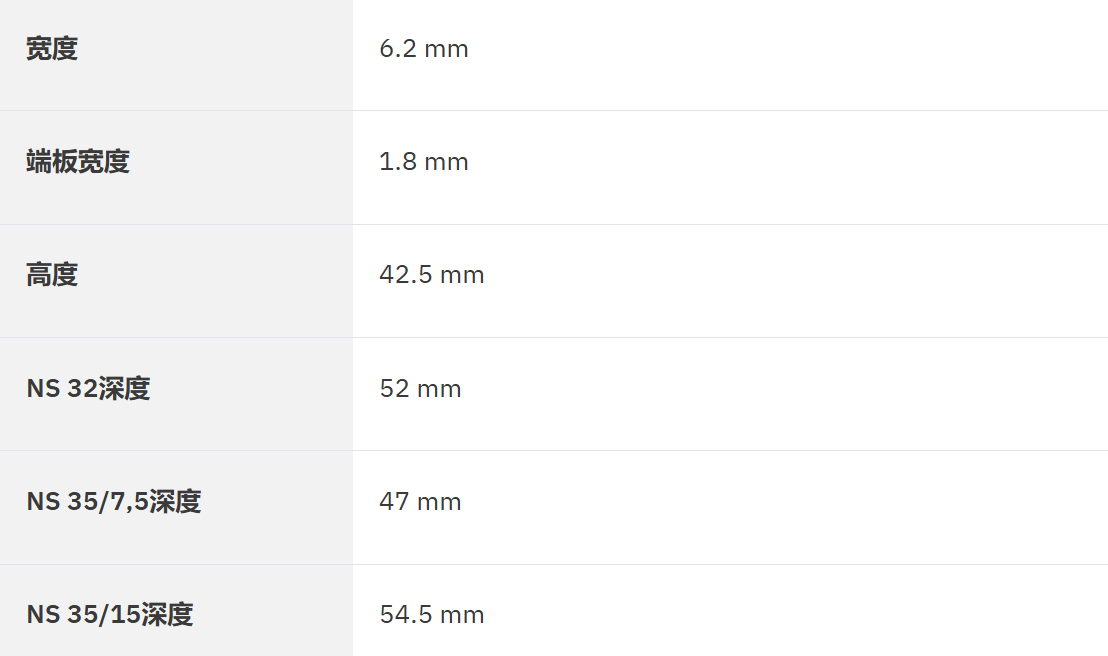The width and height of the screenshot is (1108, 656).
Task: Click the NS 32深度 label cell
Action: tap(88, 388)
